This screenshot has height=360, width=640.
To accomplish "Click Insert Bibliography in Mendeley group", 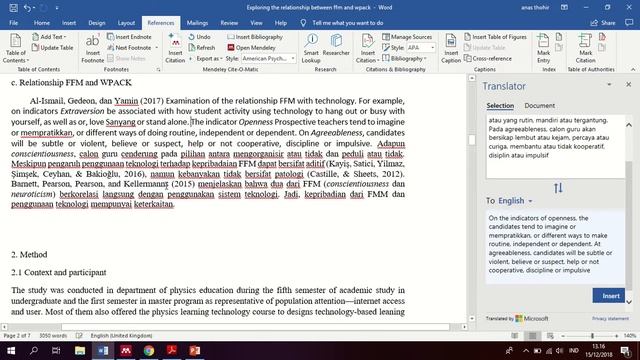I will tap(255, 37).
